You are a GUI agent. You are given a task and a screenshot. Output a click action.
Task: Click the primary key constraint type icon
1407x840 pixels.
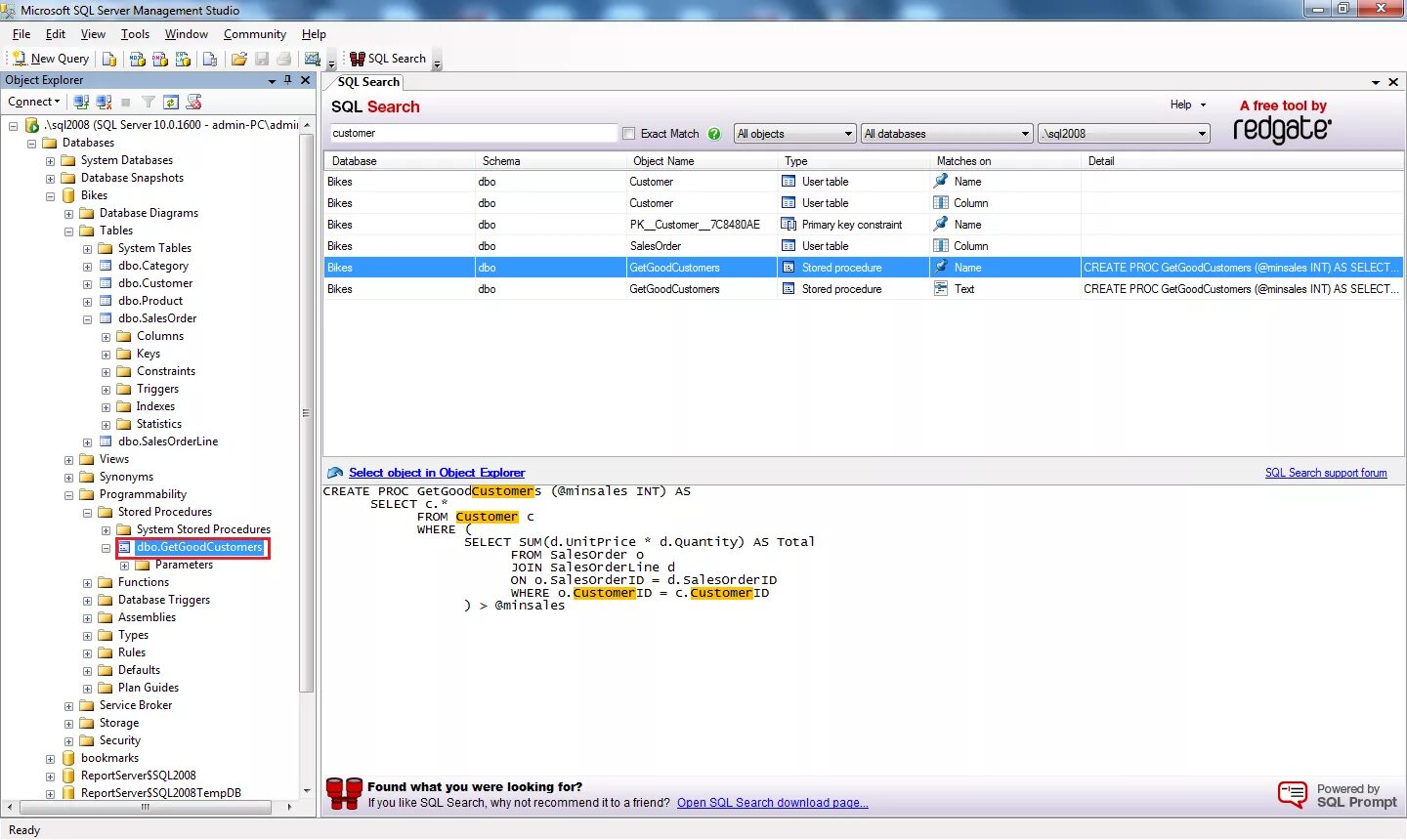click(789, 225)
